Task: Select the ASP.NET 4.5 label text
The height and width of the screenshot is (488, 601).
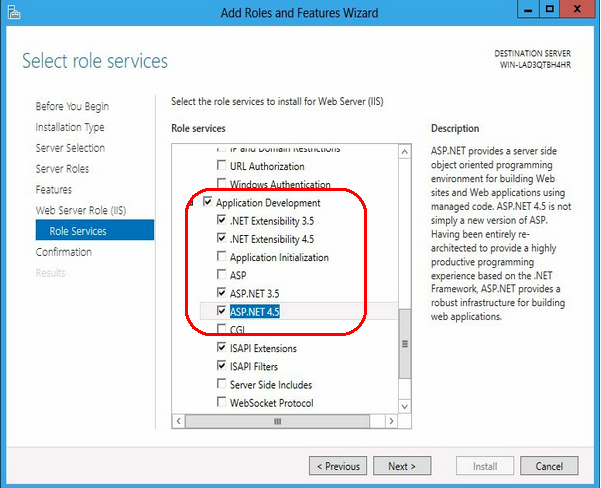Action: click(255, 312)
